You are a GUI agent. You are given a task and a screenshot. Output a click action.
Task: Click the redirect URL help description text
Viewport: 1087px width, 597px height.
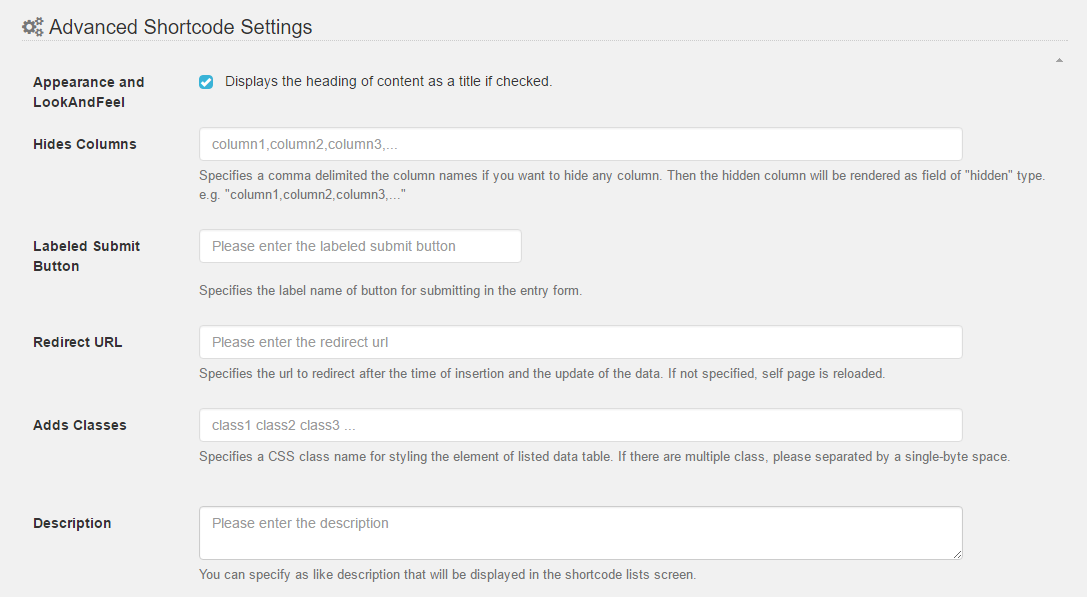(x=542, y=374)
